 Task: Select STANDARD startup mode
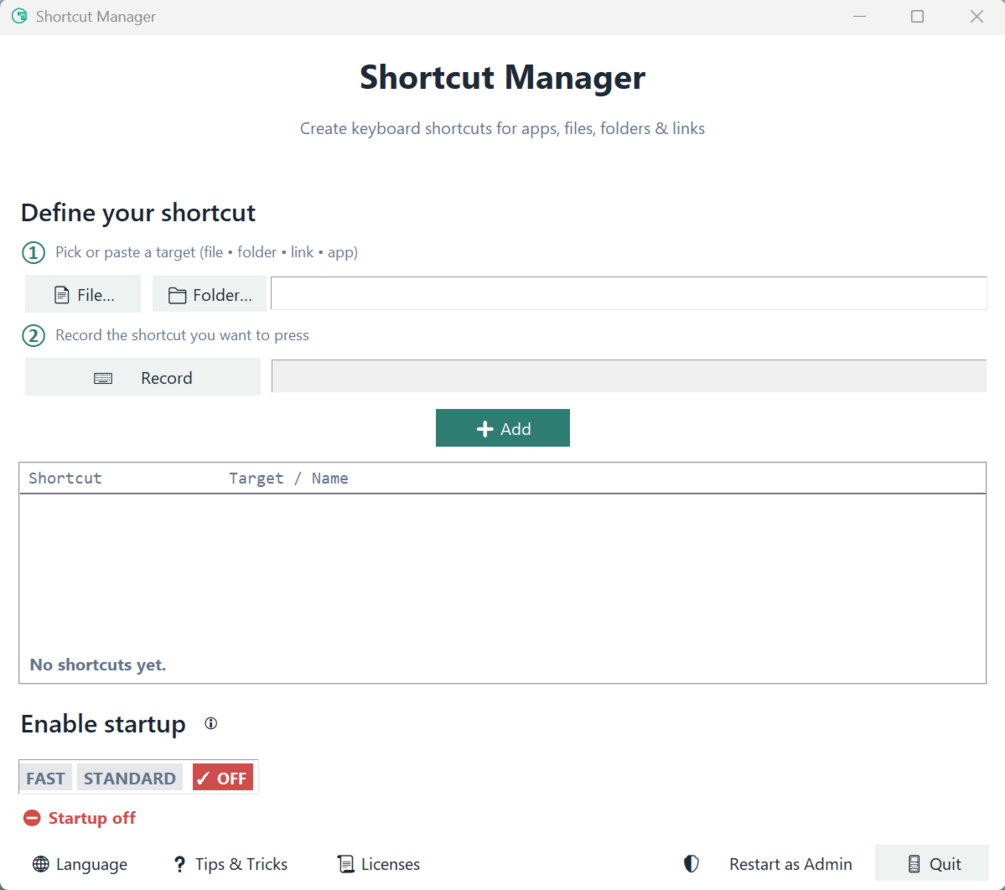(129, 778)
